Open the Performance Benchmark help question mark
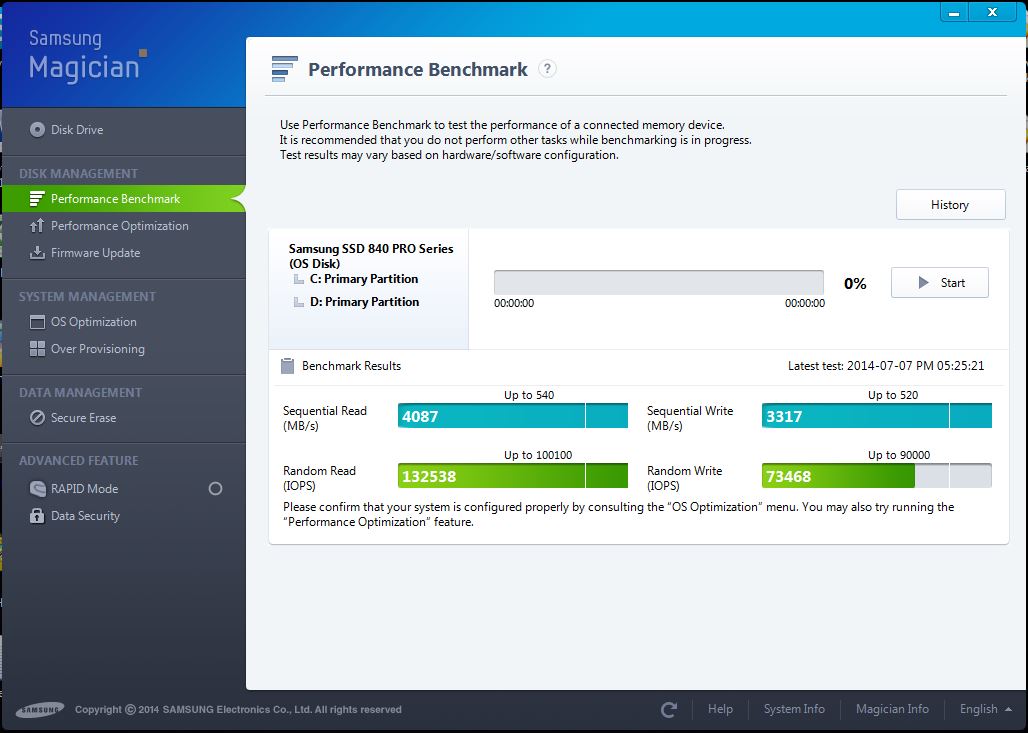This screenshot has height=733, width=1028. [x=547, y=69]
